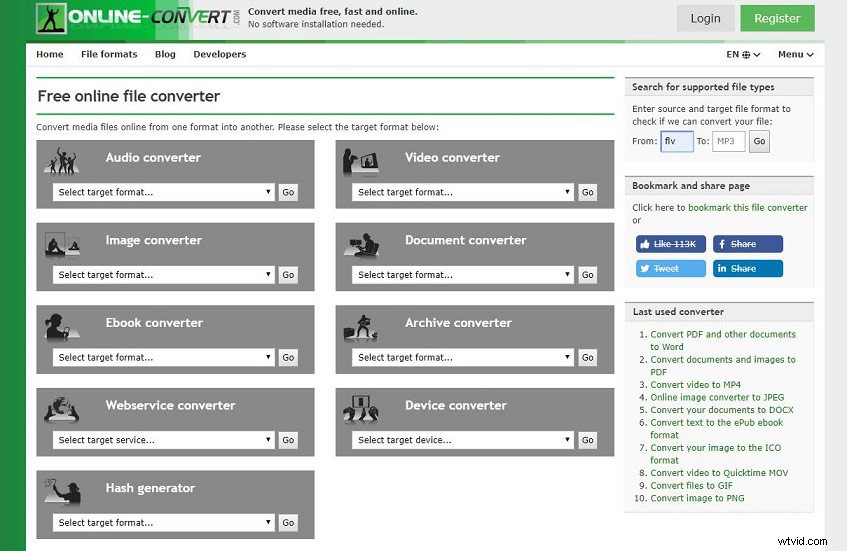Click the Login button
Image resolution: width=847 pixels, height=551 pixels.
705,18
